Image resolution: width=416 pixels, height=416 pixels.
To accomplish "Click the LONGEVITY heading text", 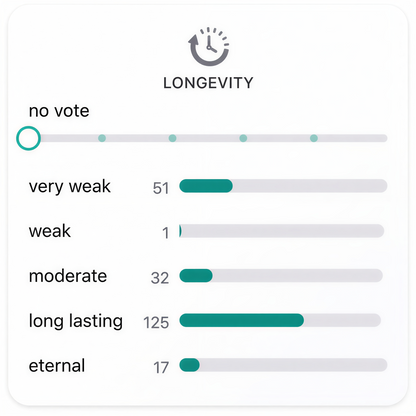I will [208, 83].
